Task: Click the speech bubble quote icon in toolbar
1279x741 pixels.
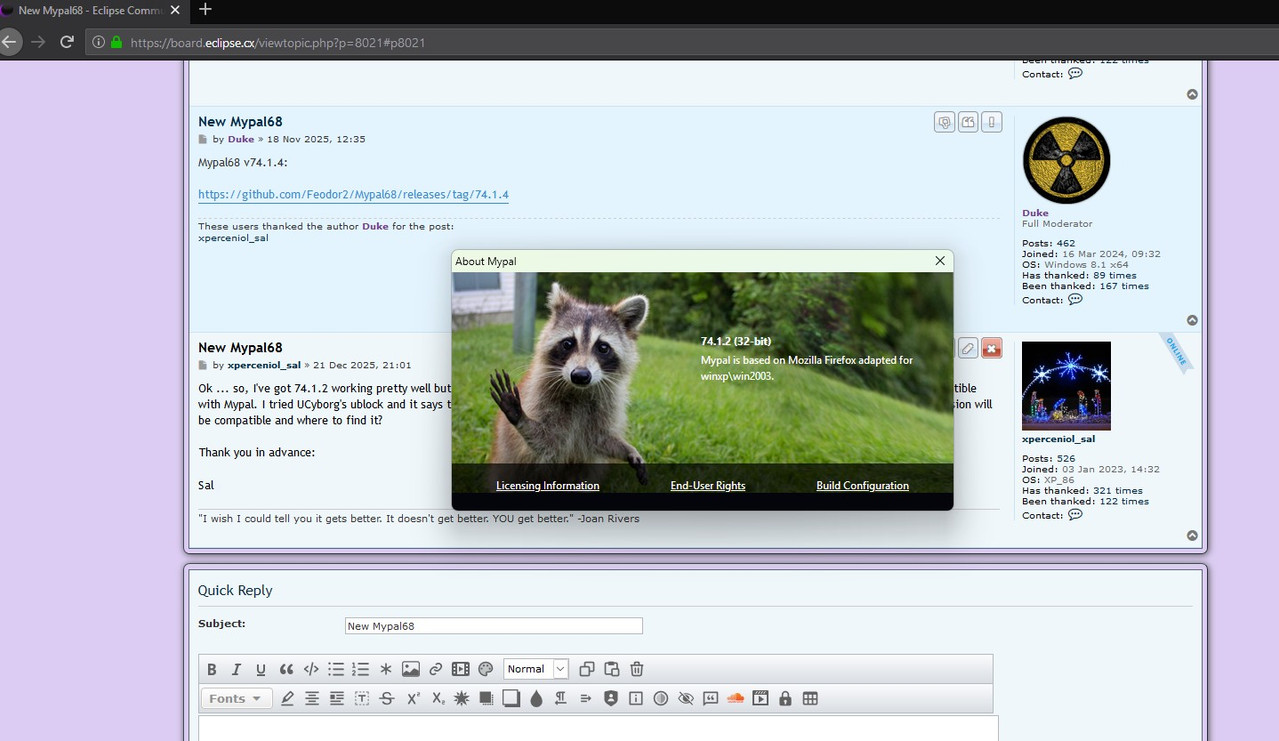Action: point(710,698)
